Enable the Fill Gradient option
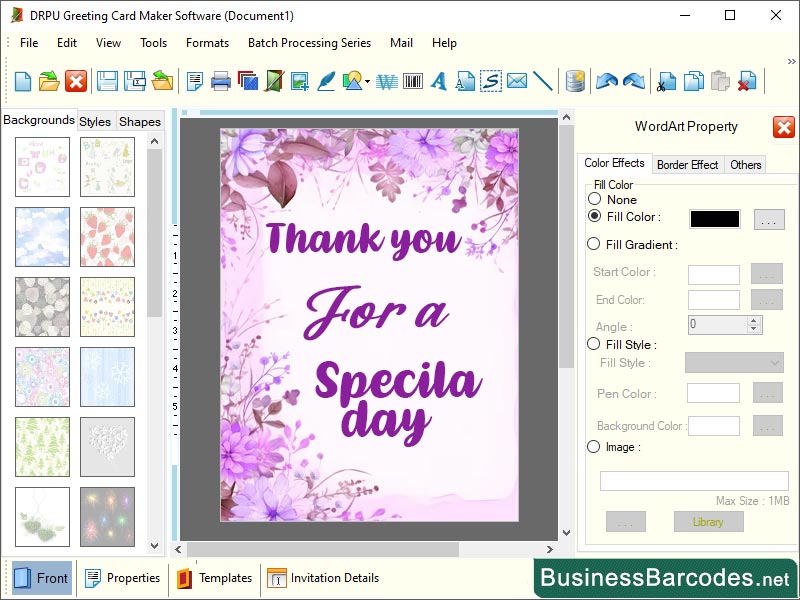The image size is (800, 600). pyautogui.click(x=595, y=244)
